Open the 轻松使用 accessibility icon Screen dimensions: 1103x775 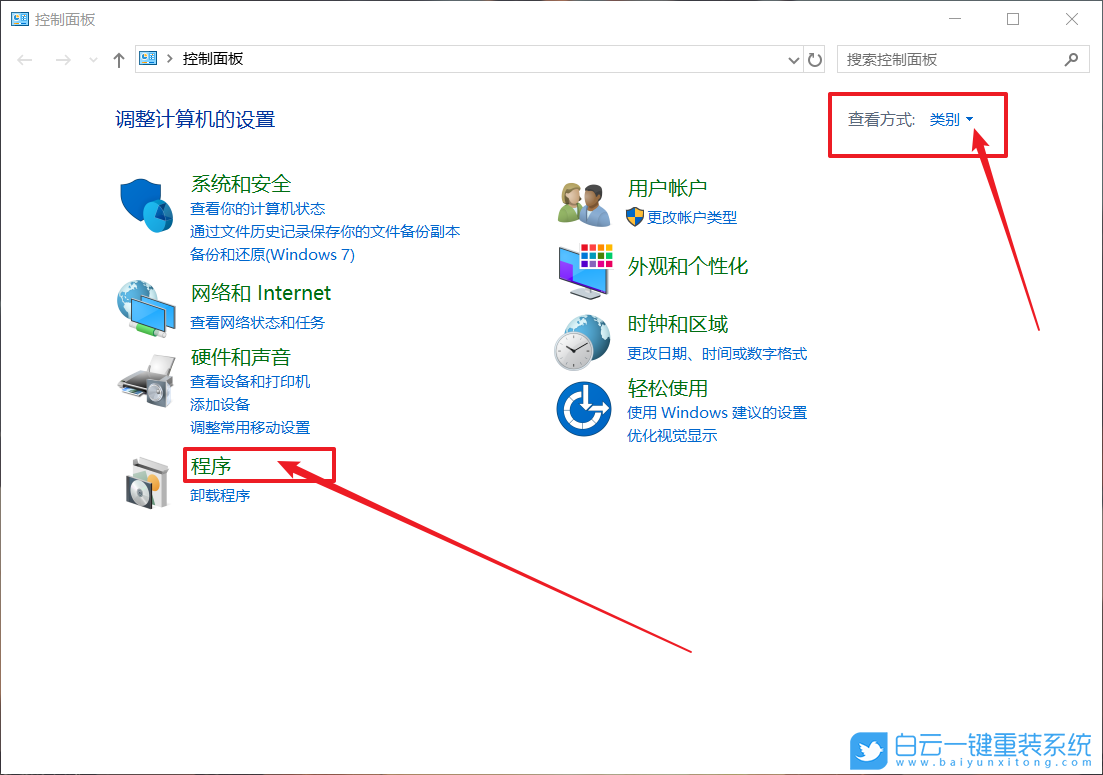pyautogui.click(x=583, y=408)
